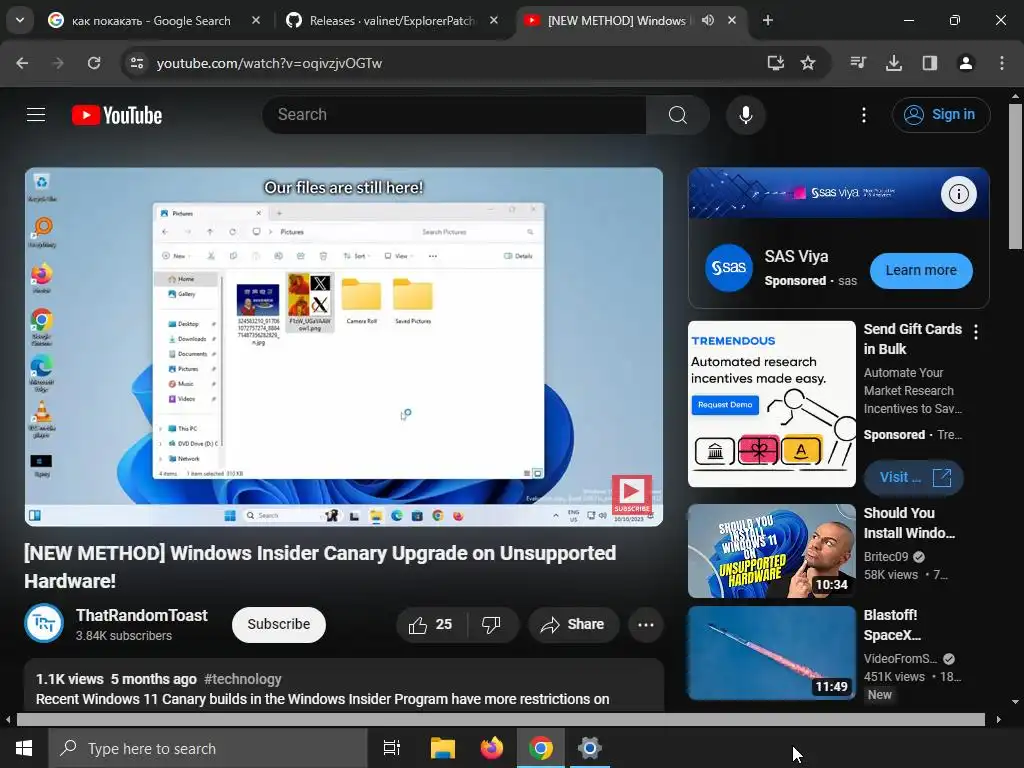
Task: Click the Visit button on Tremendous ad
Action: (x=913, y=477)
